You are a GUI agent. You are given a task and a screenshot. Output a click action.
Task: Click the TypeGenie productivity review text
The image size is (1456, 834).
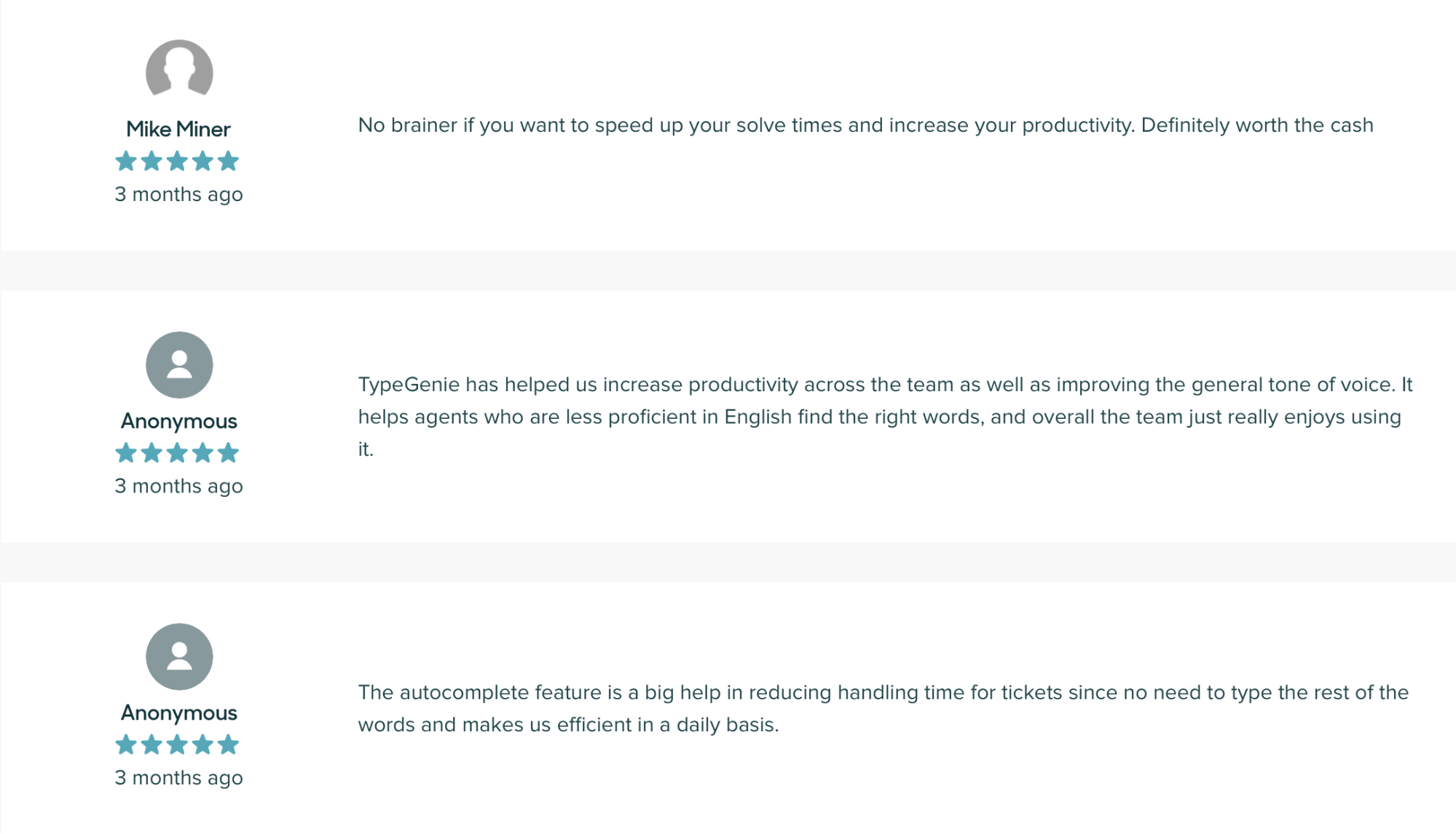[885, 417]
